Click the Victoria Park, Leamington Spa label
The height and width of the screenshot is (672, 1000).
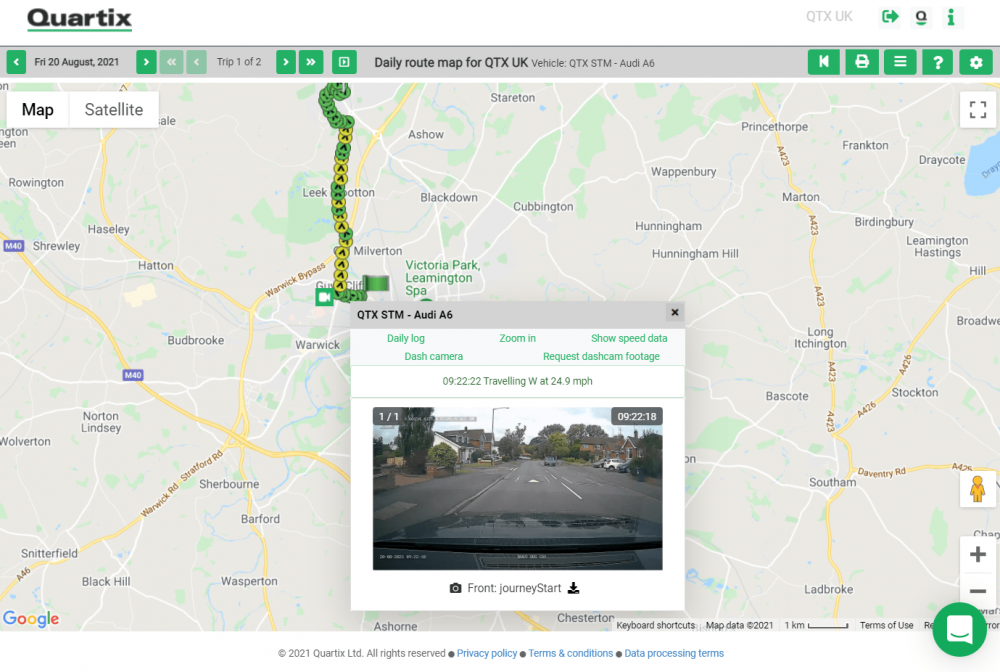443,278
